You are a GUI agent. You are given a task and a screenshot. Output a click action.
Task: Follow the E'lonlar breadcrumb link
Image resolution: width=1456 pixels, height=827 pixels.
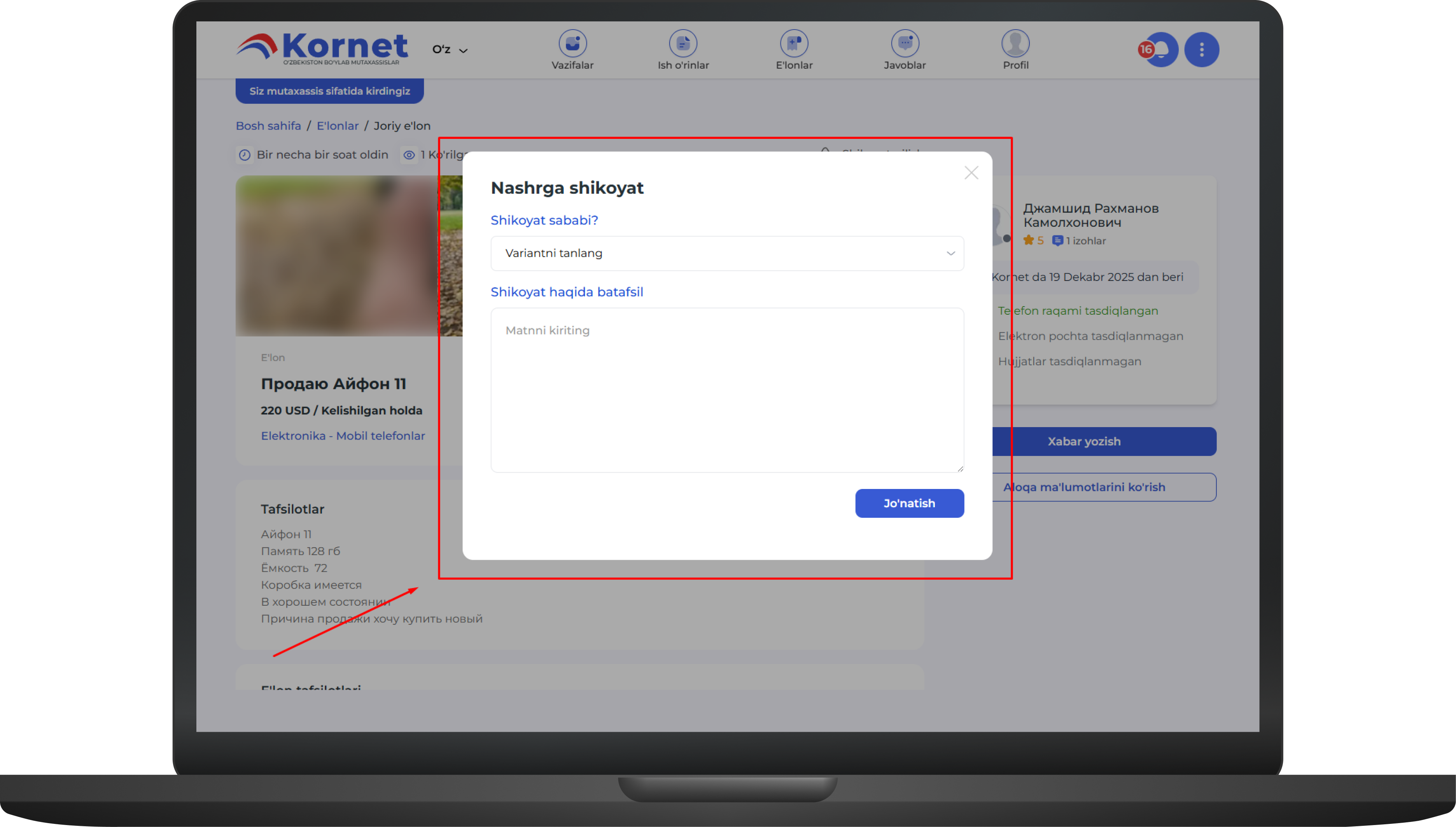(337, 126)
